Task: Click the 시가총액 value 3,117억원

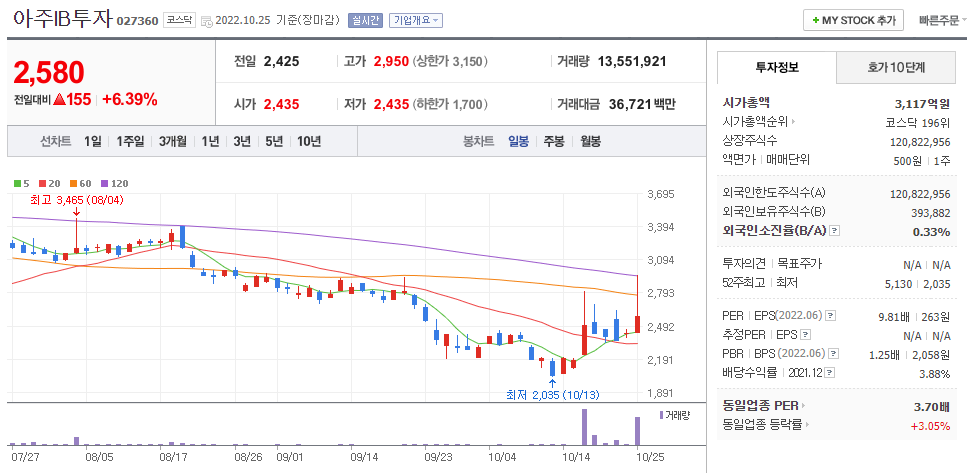Action: [922, 103]
